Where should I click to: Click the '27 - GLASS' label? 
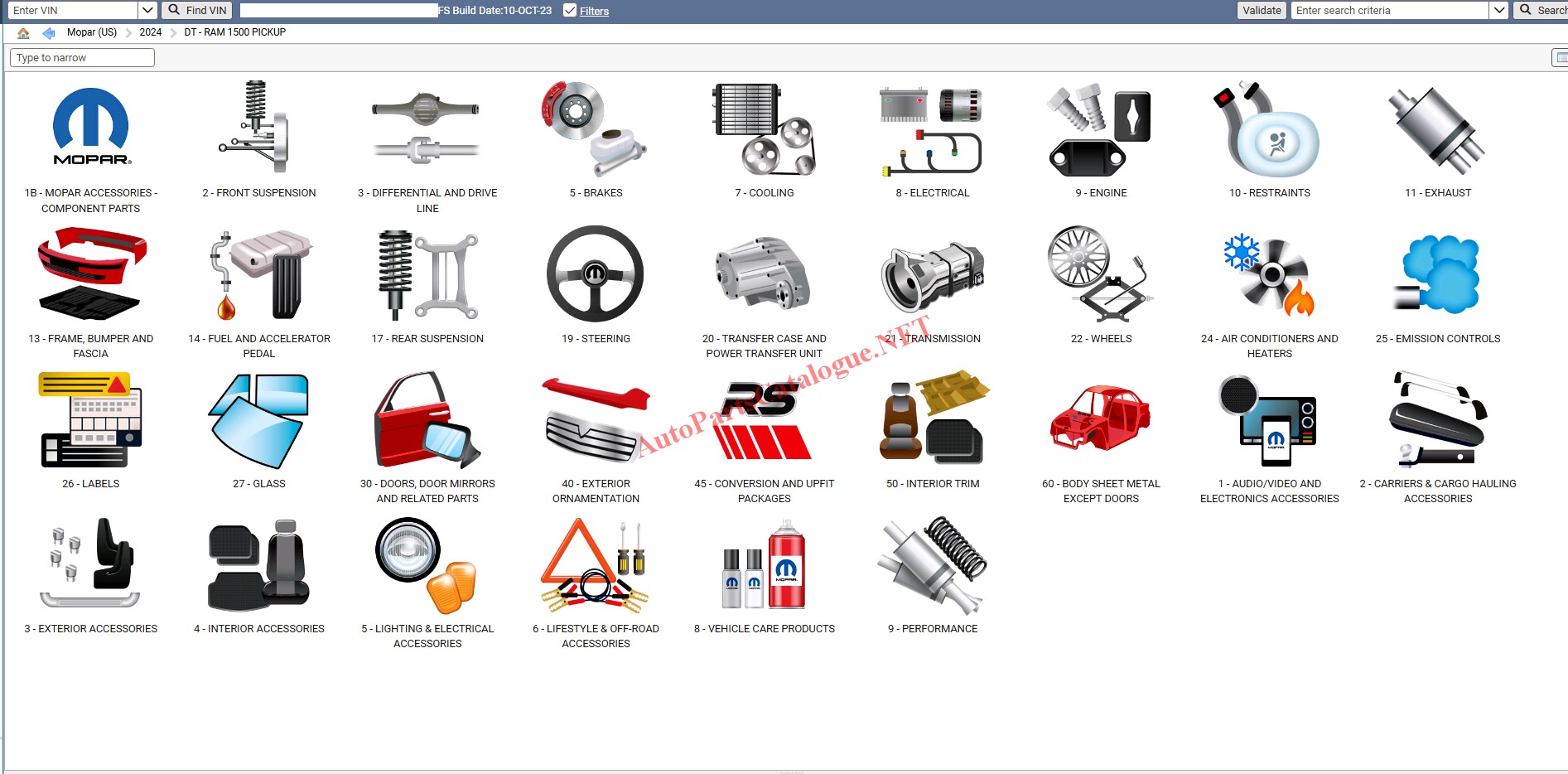pos(259,484)
